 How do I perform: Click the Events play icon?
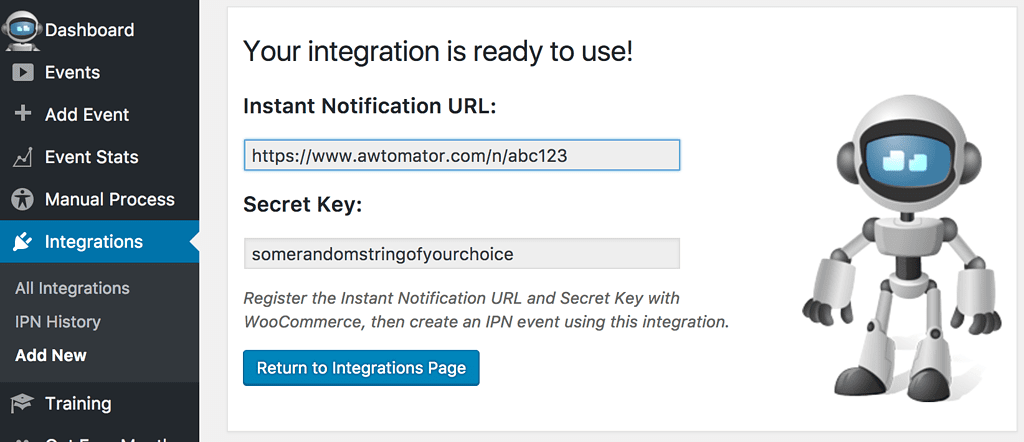pyautogui.click(x=23, y=72)
